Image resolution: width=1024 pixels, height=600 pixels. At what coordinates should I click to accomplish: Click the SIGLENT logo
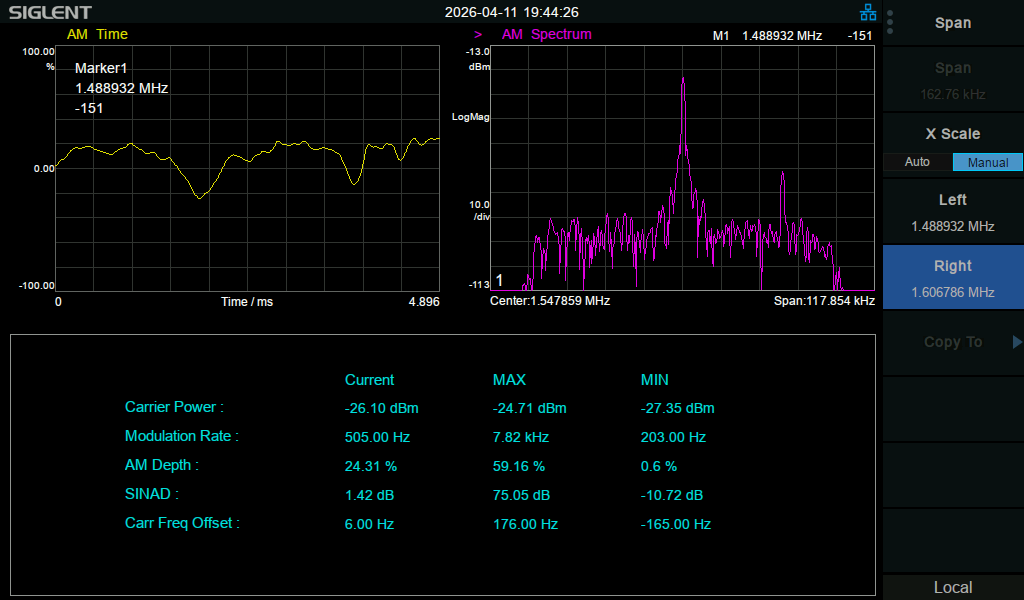pyautogui.click(x=50, y=12)
